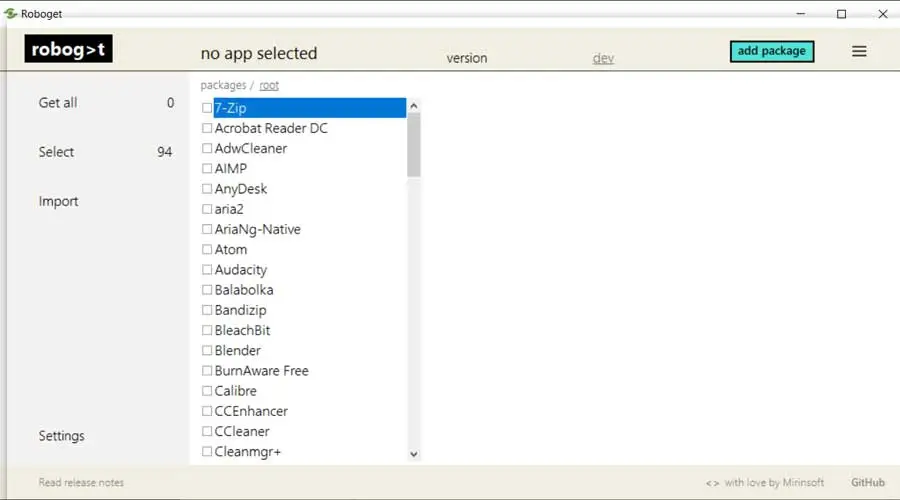Open the Get all section
The height and width of the screenshot is (500, 900).
[58, 103]
